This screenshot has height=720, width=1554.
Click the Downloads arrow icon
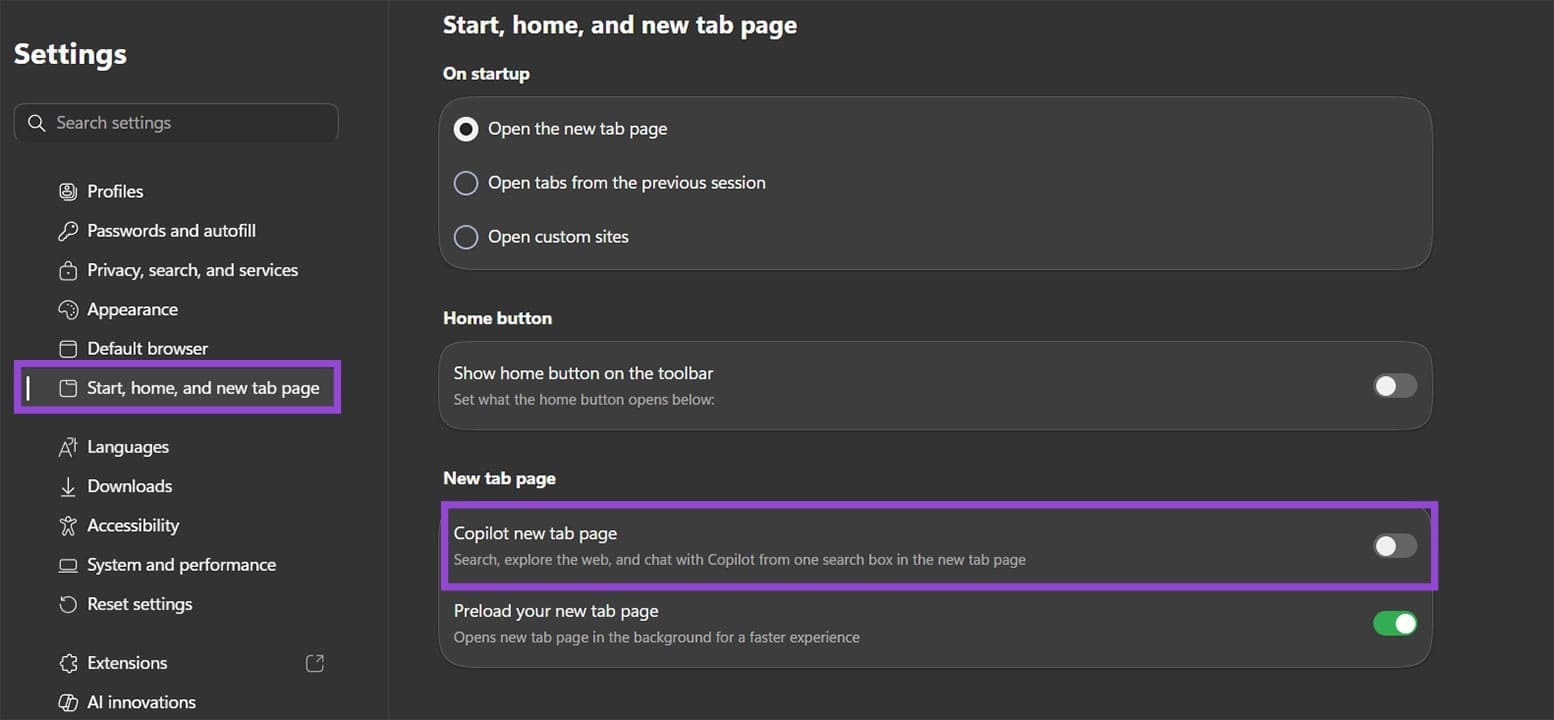67,486
